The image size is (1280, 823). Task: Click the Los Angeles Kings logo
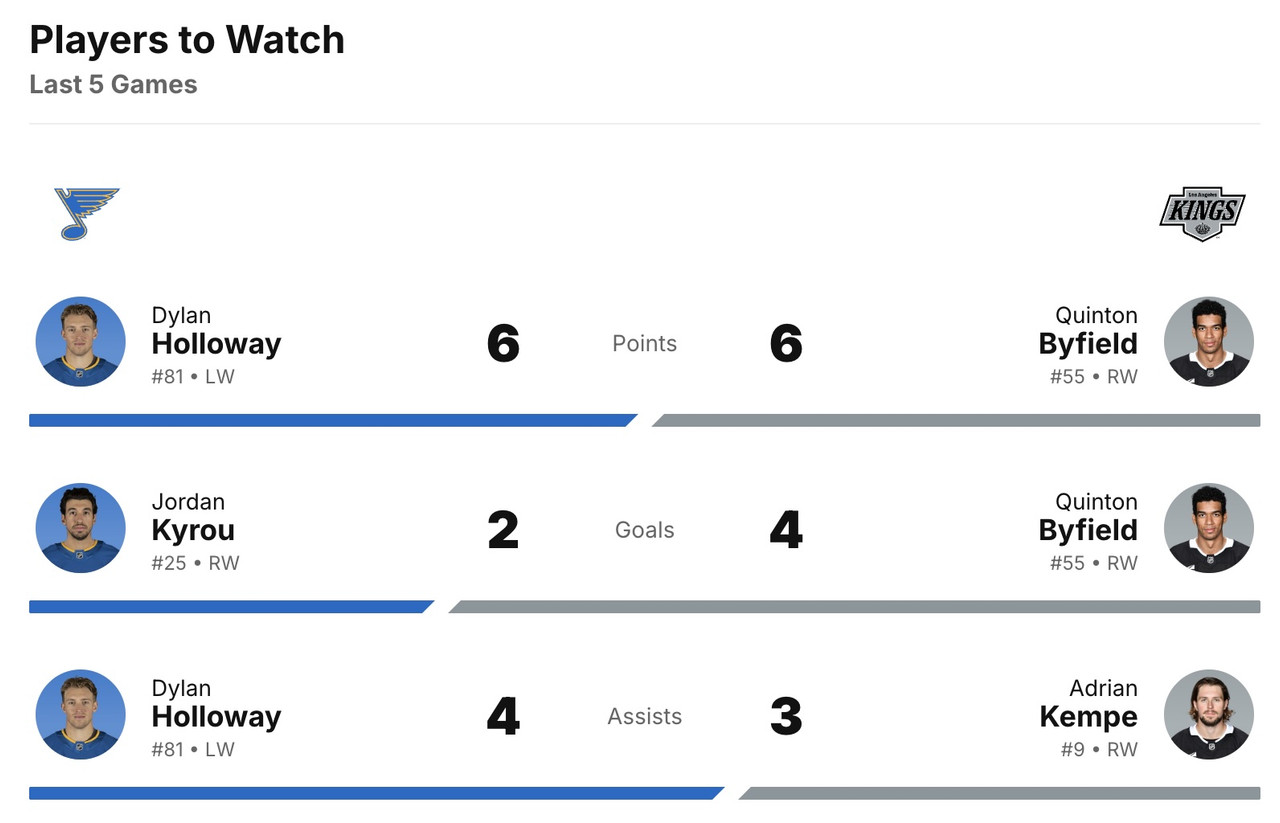pos(1202,213)
